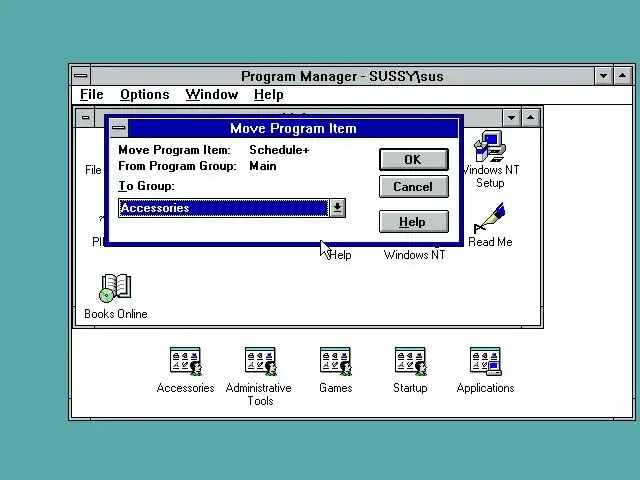640x480 pixels.
Task: Click the Schedule+ item name text
Action: click(279, 150)
